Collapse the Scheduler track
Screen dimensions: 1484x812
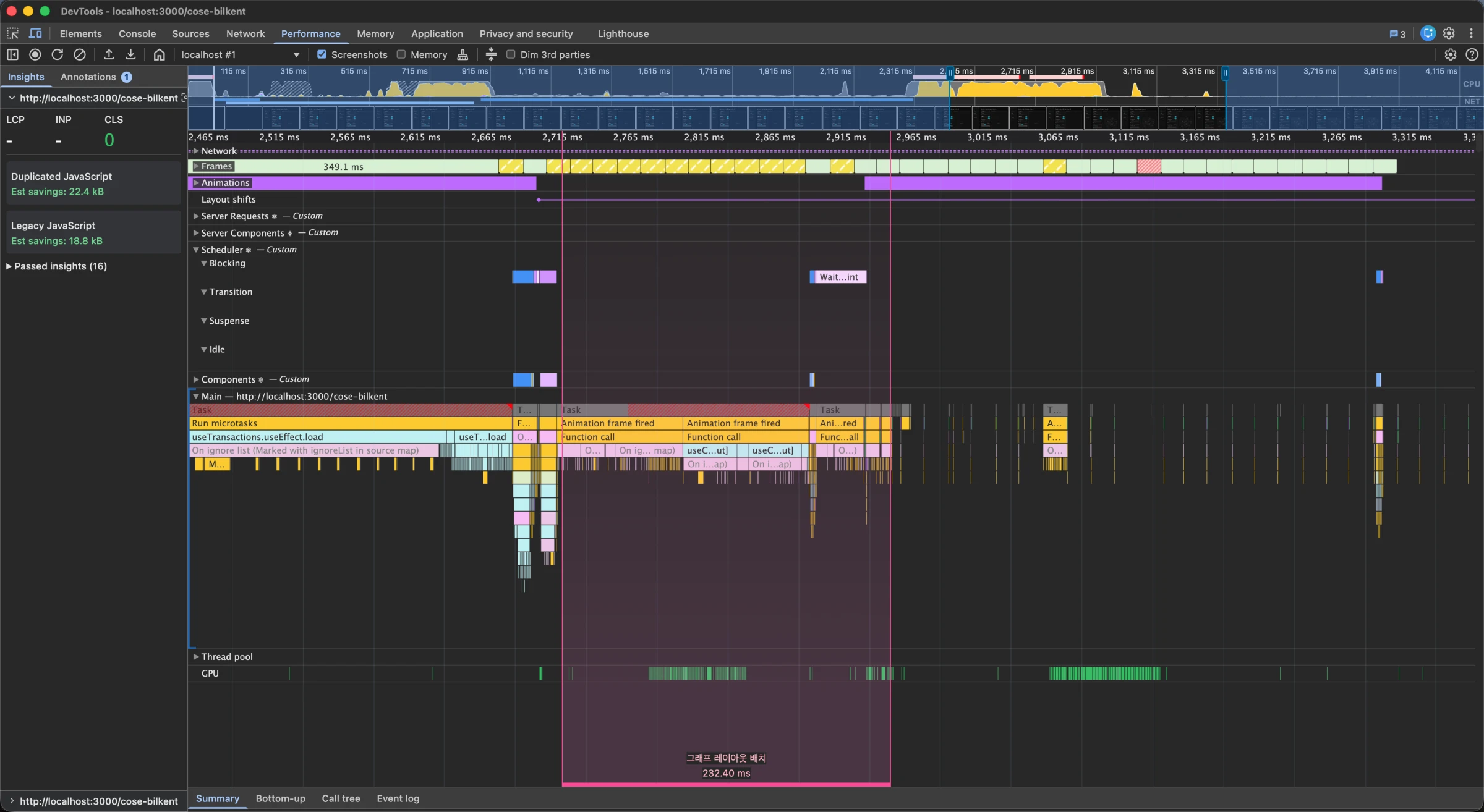click(196, 250)
